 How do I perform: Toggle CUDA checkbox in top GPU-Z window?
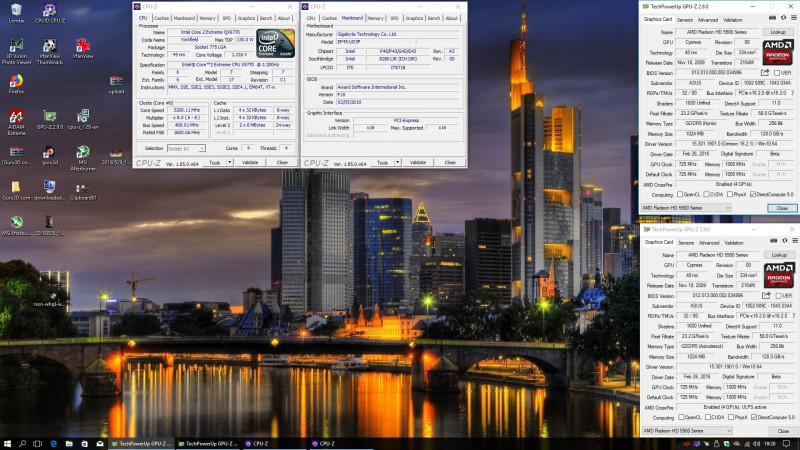[x=706, y=194]
